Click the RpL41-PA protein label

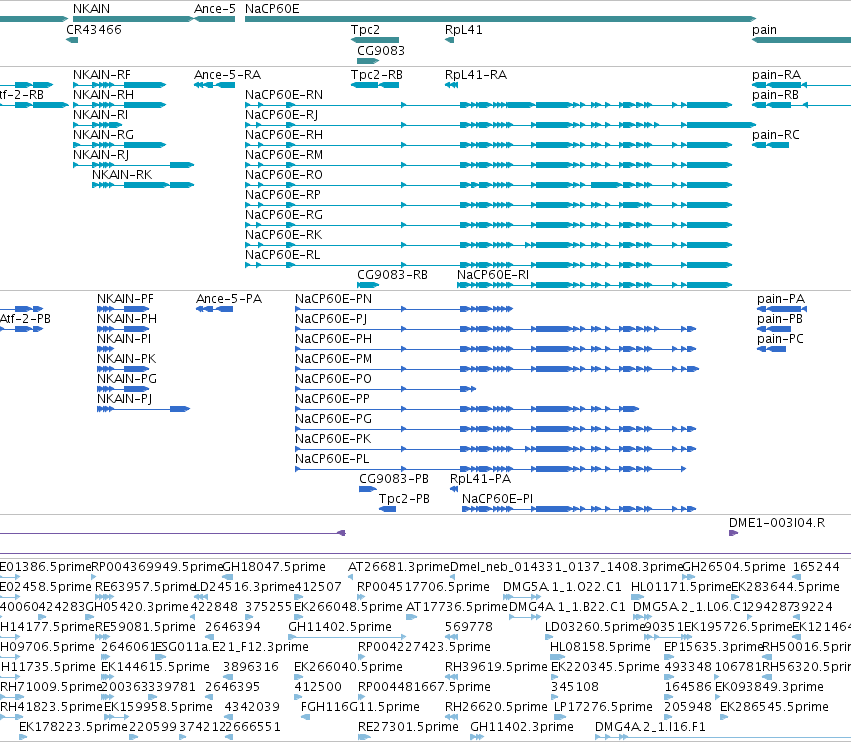pyautogui.click(x=480, y=479)
